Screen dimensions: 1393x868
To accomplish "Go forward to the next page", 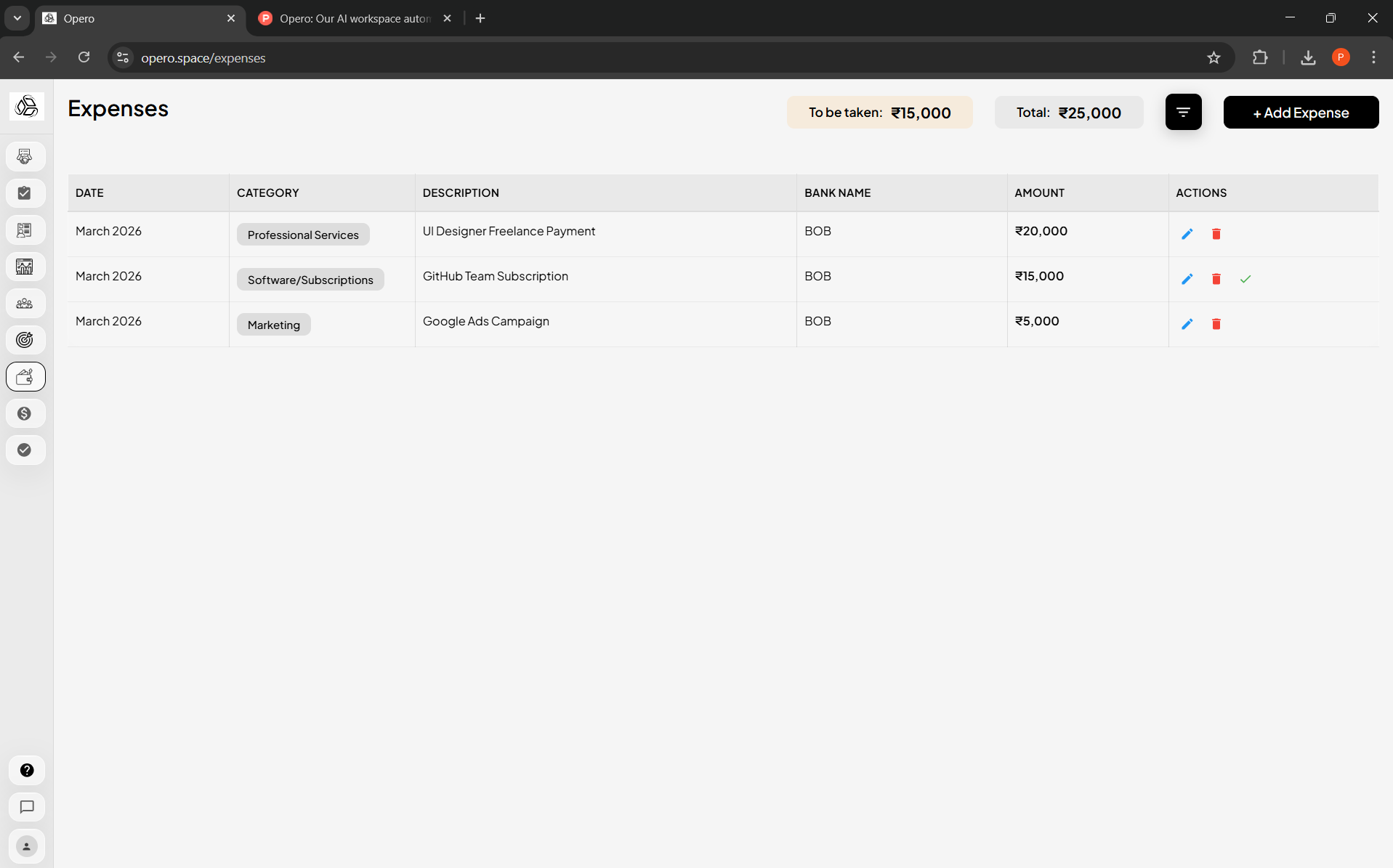I will coord(51,57).
